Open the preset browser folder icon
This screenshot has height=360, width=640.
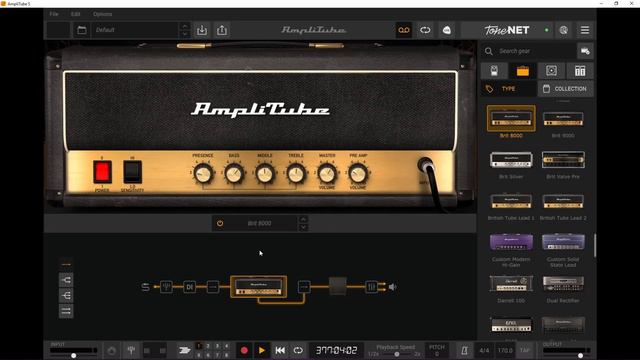[82, 30]
